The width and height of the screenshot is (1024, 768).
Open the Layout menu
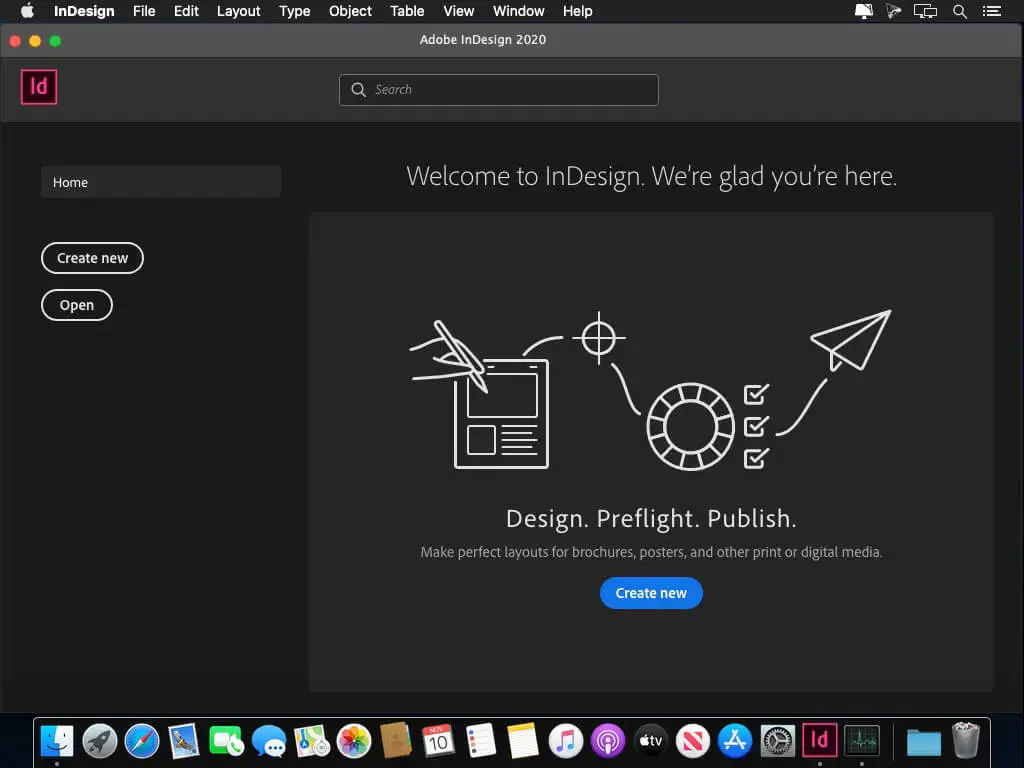pyautogui.click(x=238, y=12)
